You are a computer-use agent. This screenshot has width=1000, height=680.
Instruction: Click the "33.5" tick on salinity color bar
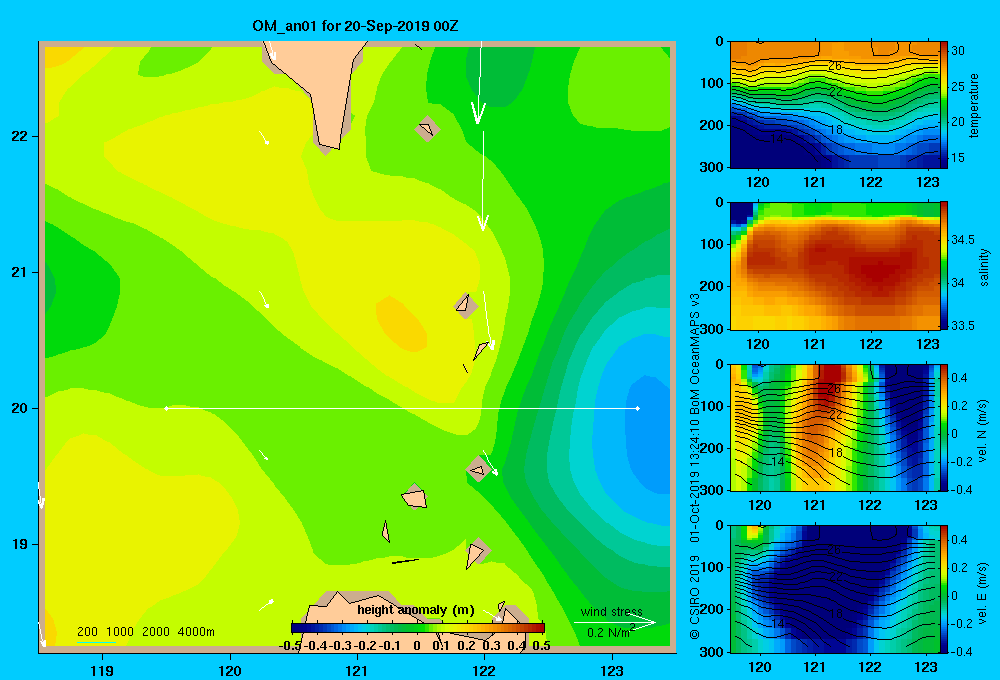[963, 325]
